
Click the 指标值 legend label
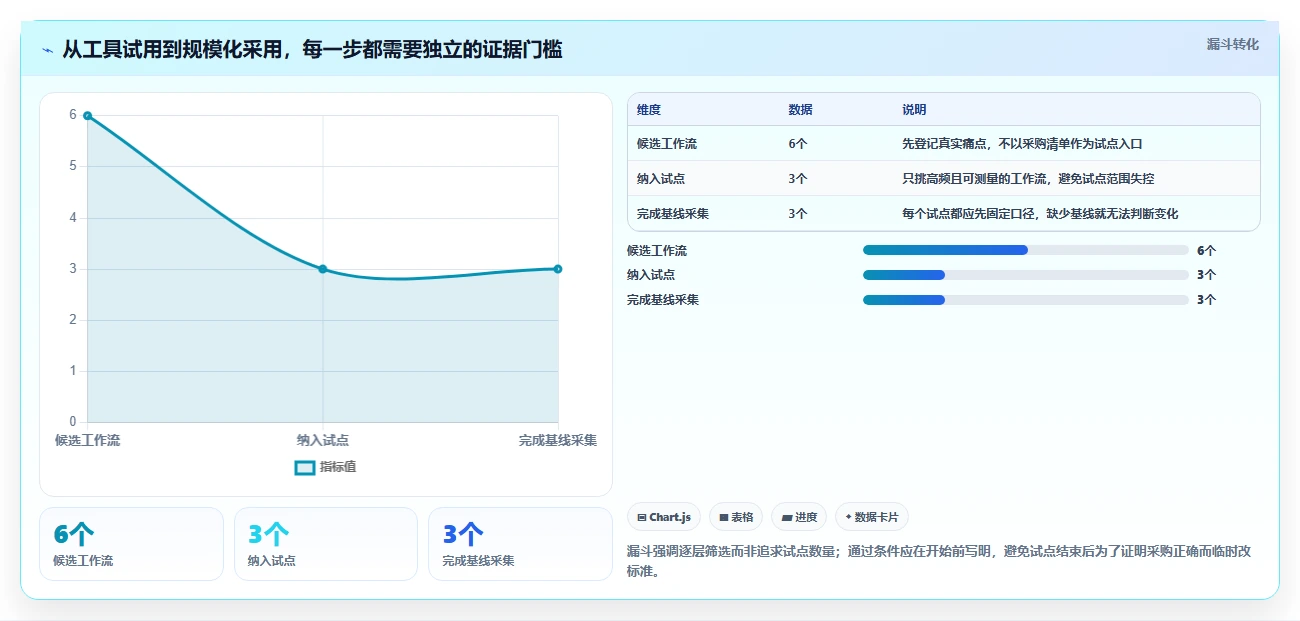click(338, 467)
